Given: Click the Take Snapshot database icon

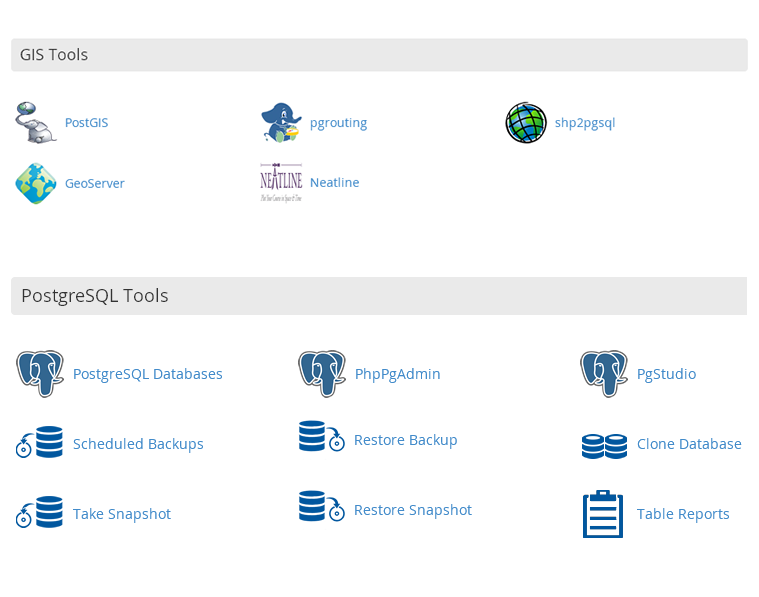Looking at the screenshot, I should 40,513.
